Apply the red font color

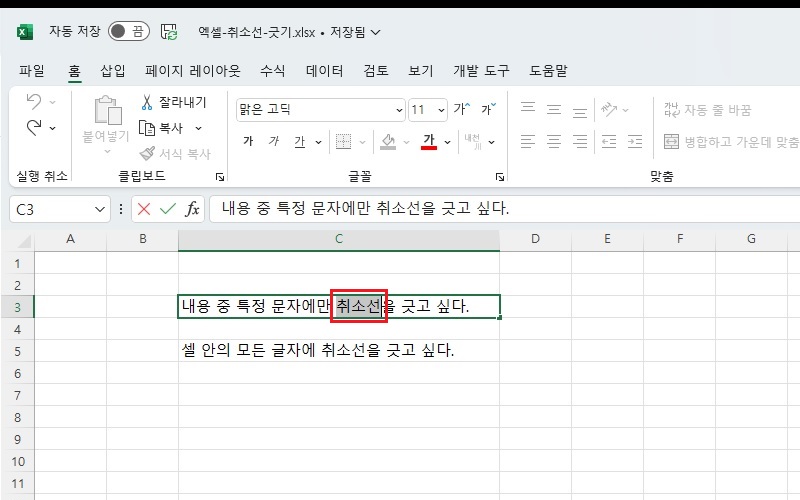(x=429, y=141)
